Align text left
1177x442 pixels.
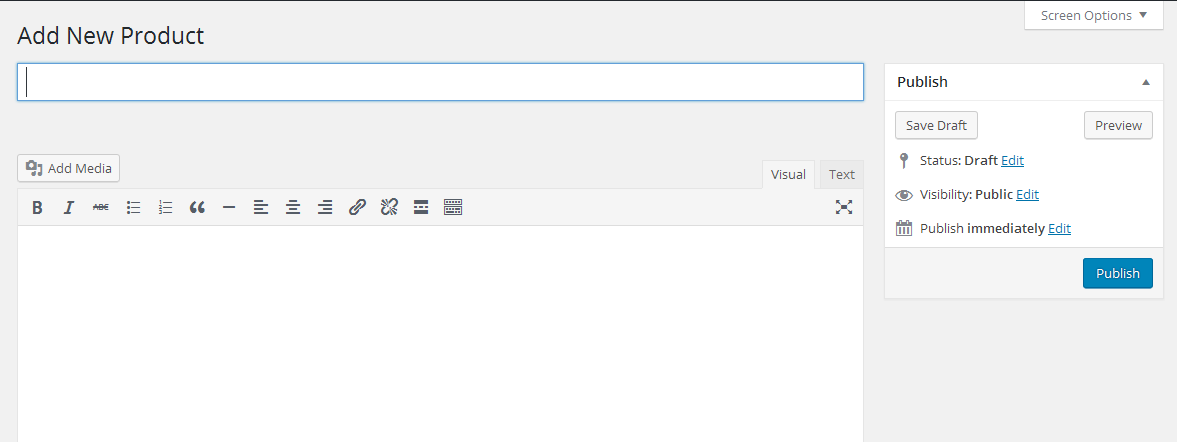pos(260,208)
